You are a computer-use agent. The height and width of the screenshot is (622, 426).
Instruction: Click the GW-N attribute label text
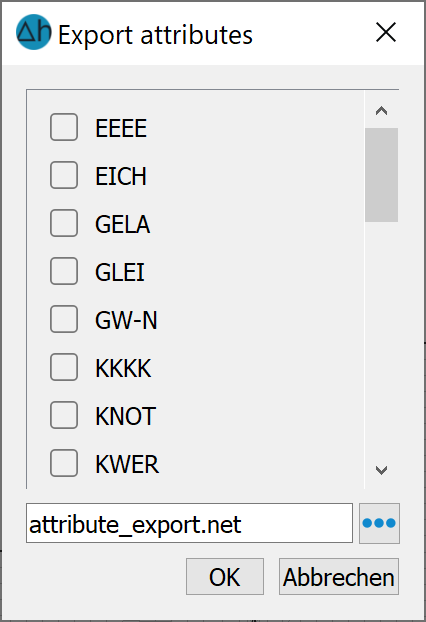[126, 320]
